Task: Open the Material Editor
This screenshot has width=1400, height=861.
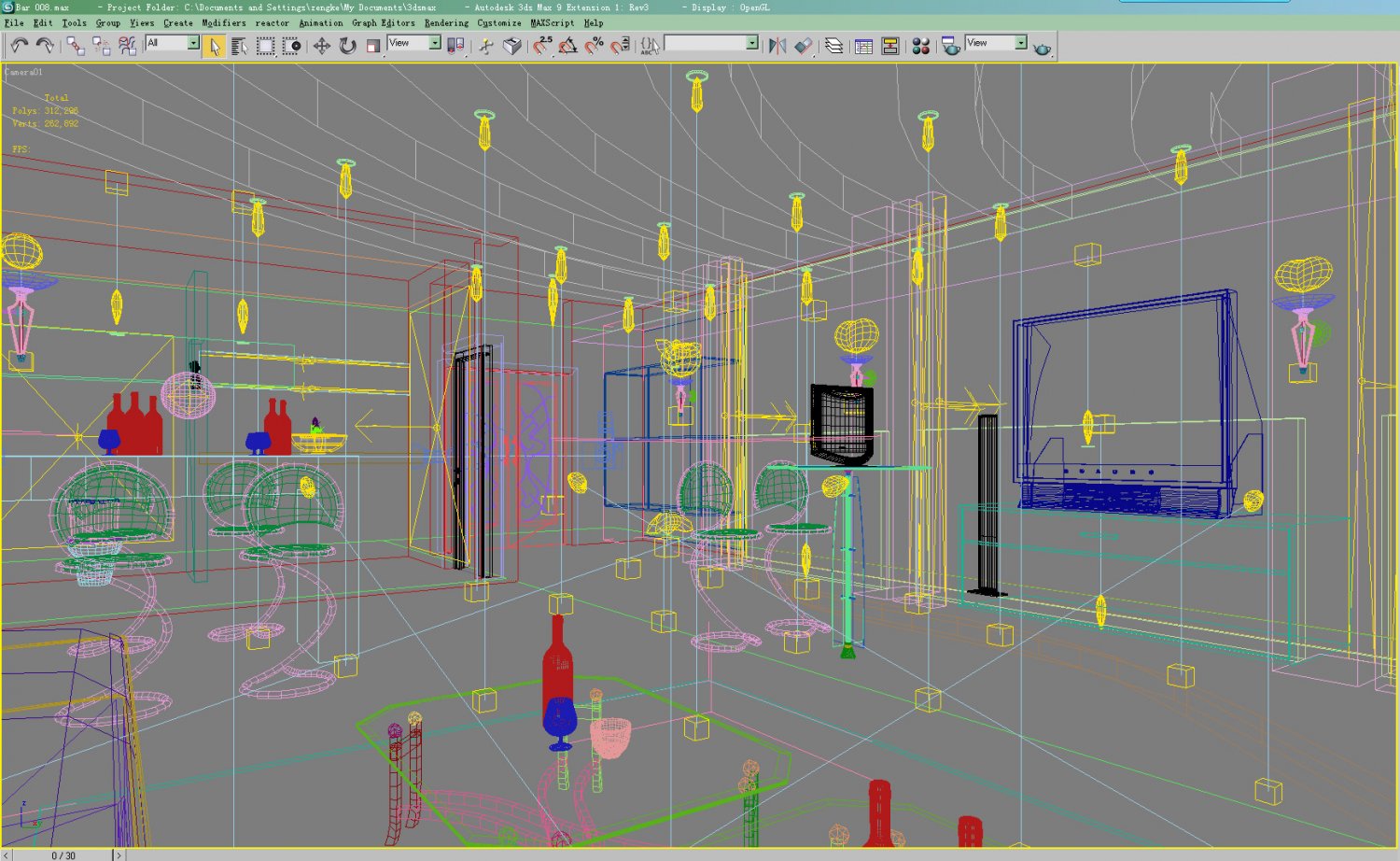Action: pos(919,43)
